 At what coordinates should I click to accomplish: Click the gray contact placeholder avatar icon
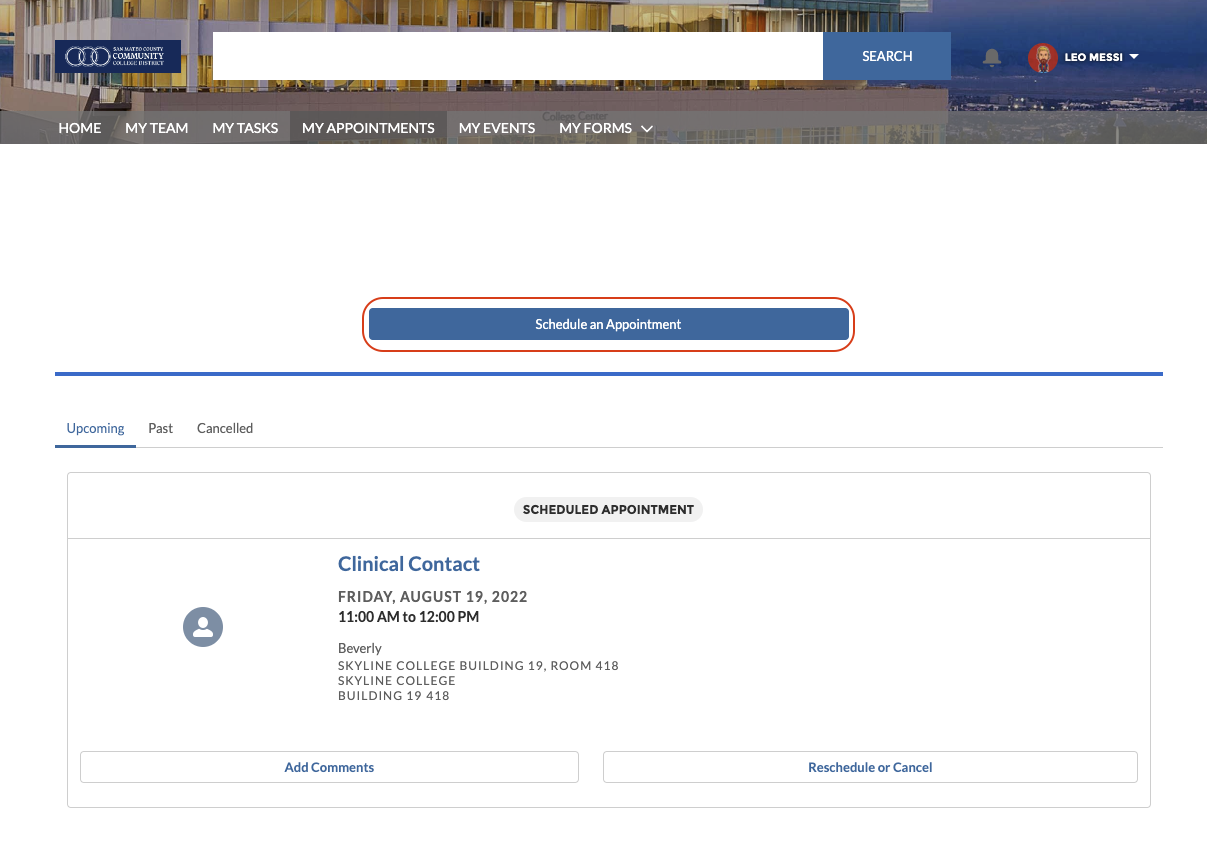click(x=203, y=627)
